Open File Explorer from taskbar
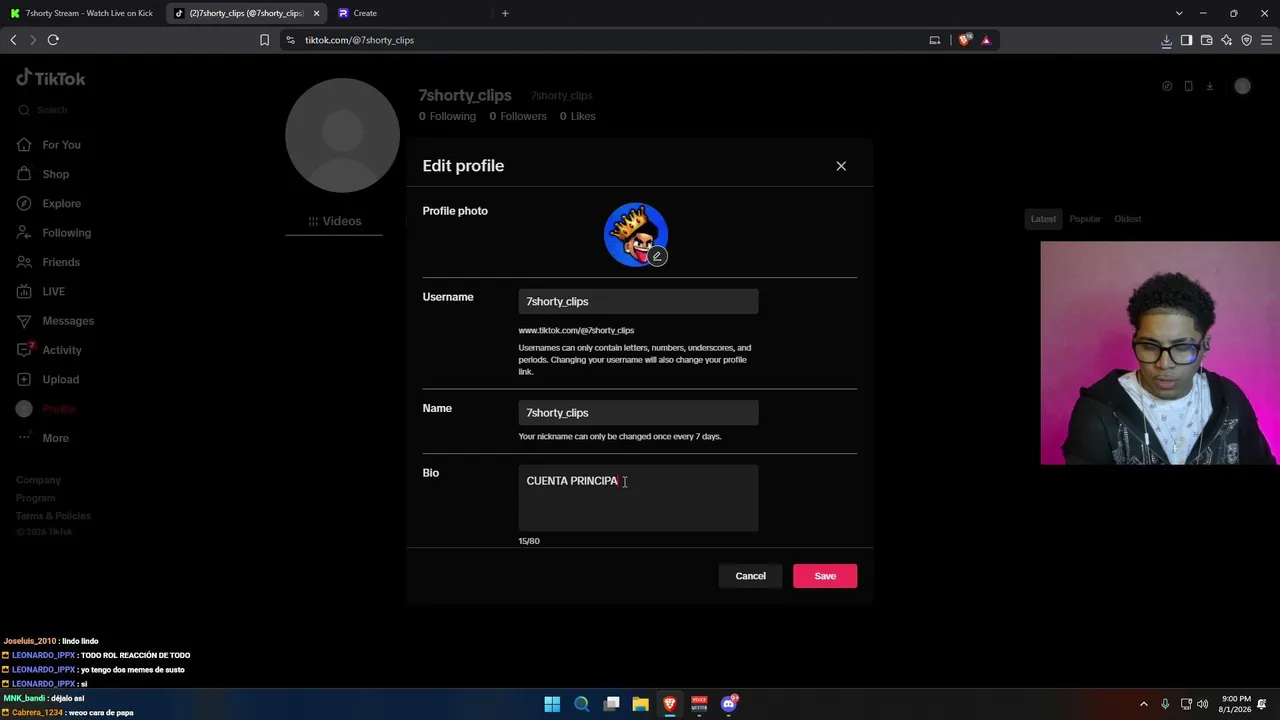The height and width of the screenshot is (720, 1280). [640, 704]
